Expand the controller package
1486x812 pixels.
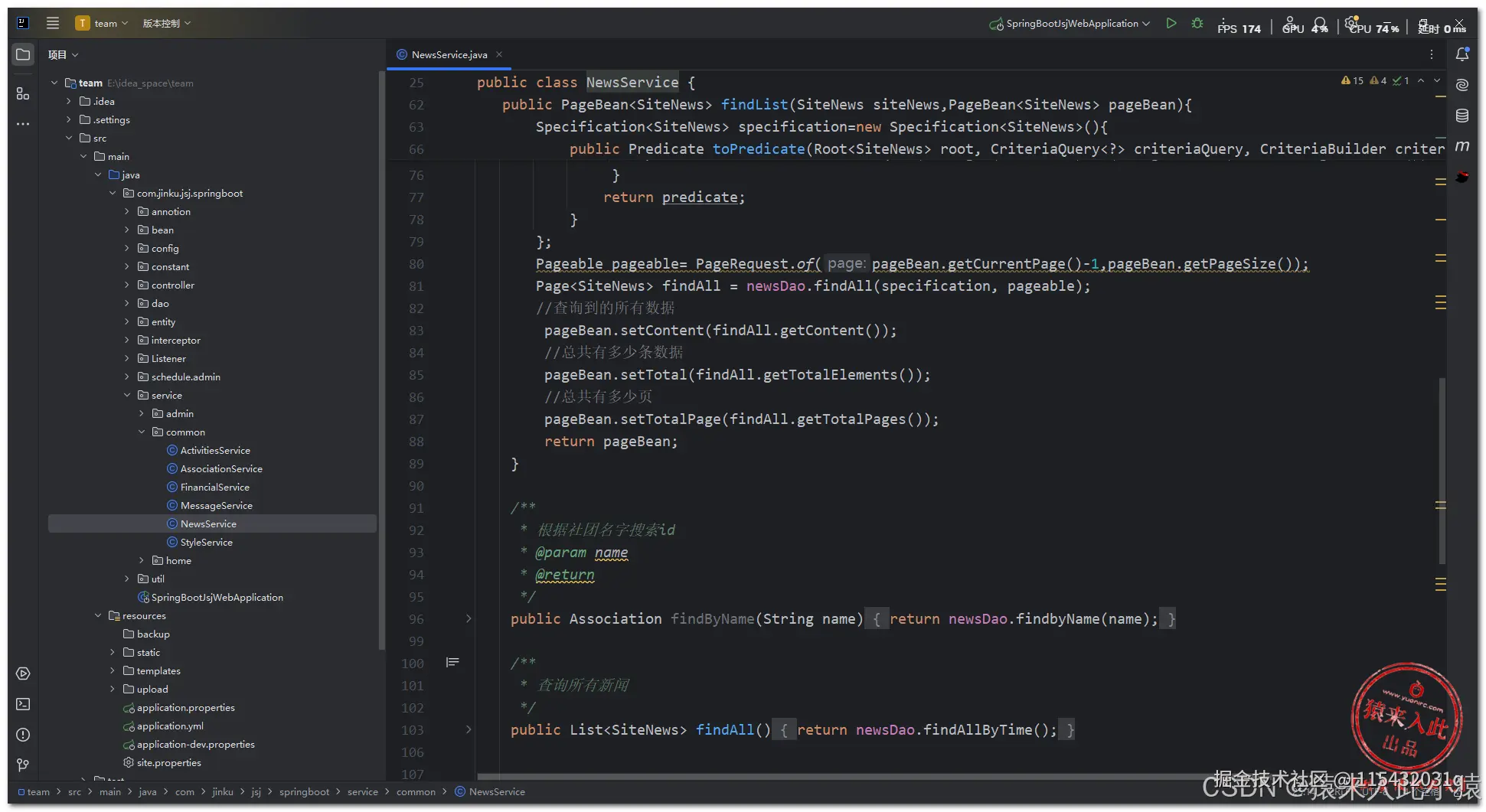point(127,285)
